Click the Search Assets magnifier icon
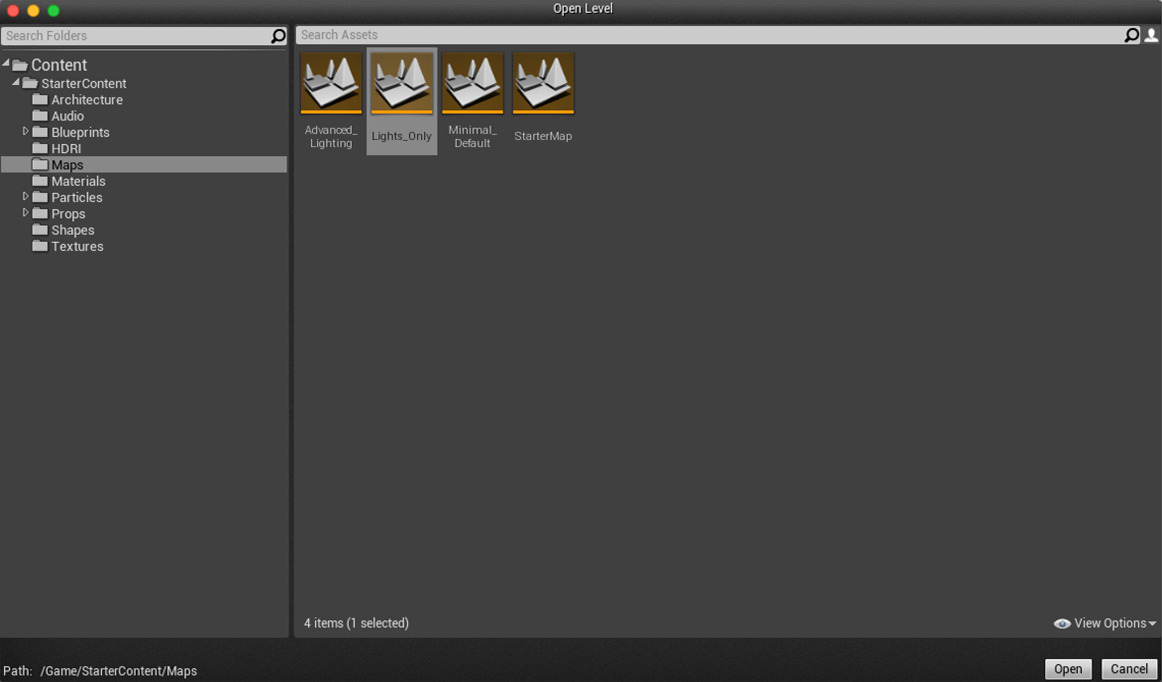The image size is (1162, 682). [1131, 34]
